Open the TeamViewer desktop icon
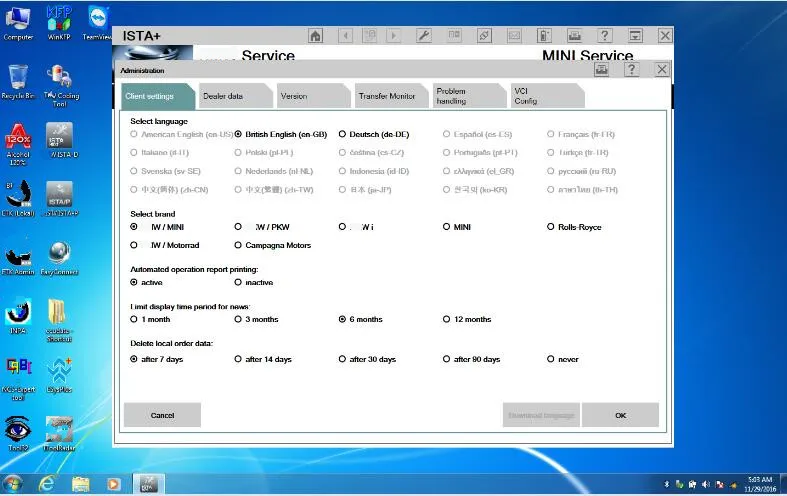Image resolution: width=787 pixels, height=496 pixels. 98,23
